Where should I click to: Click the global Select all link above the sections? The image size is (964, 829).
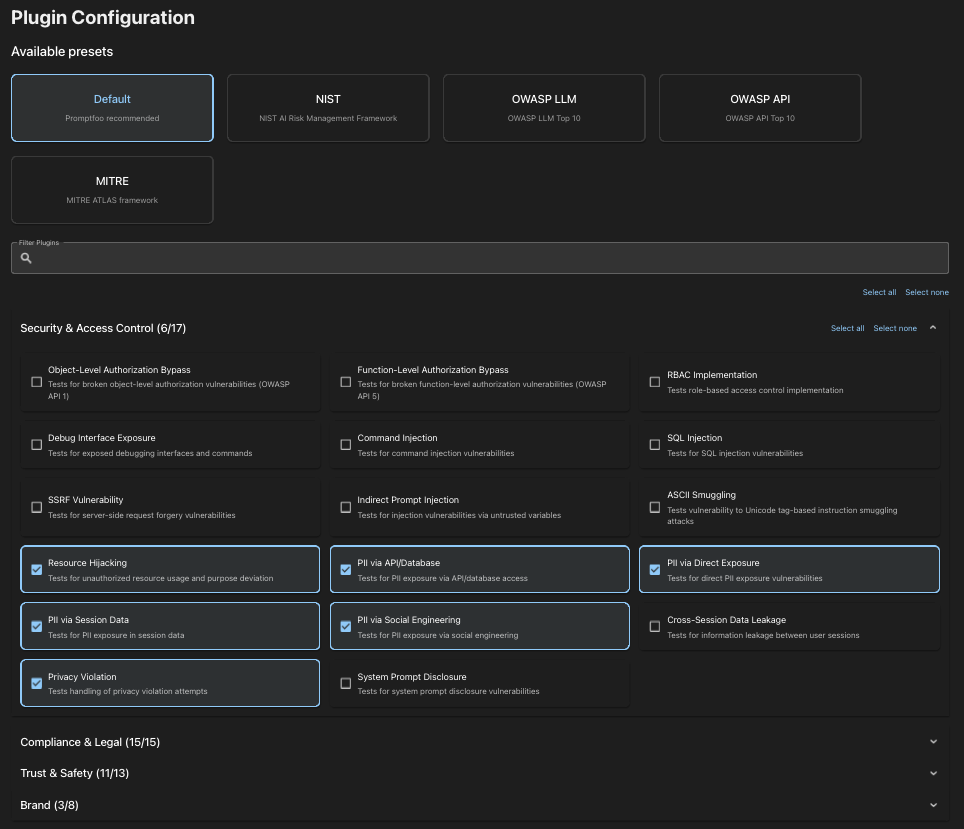[x=879, y=292]
